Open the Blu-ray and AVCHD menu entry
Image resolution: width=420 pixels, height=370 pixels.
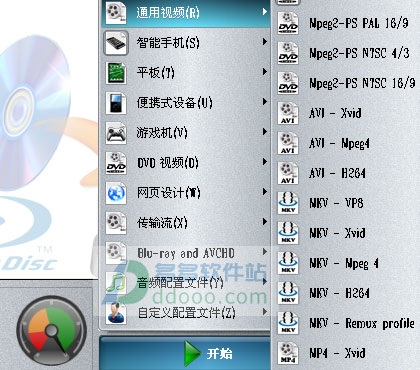pyautogui.click(x=185, y=253)
